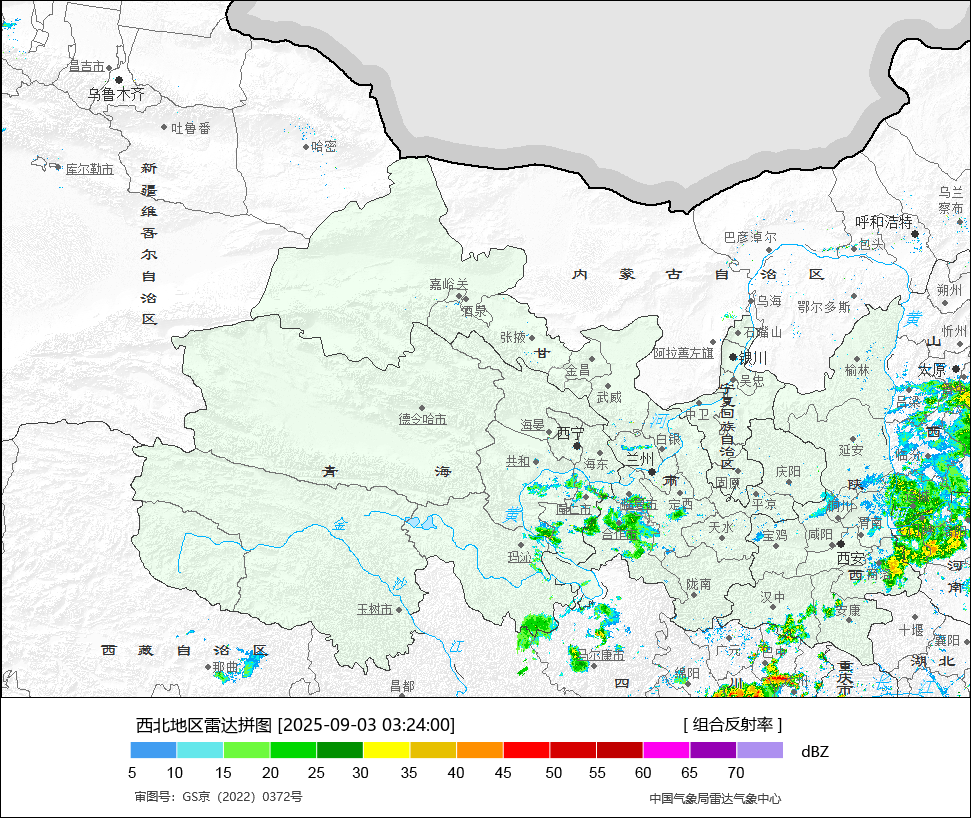The width and height of the screenshot is (971, 818).
Task: Click the 张掖 city label
Action: [x=513, y=337]
